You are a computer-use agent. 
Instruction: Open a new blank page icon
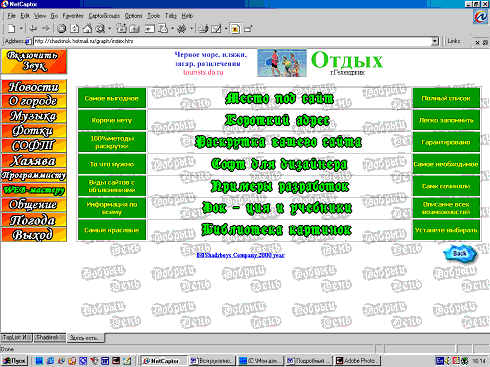pyautogui.click(x=11, y=29)
